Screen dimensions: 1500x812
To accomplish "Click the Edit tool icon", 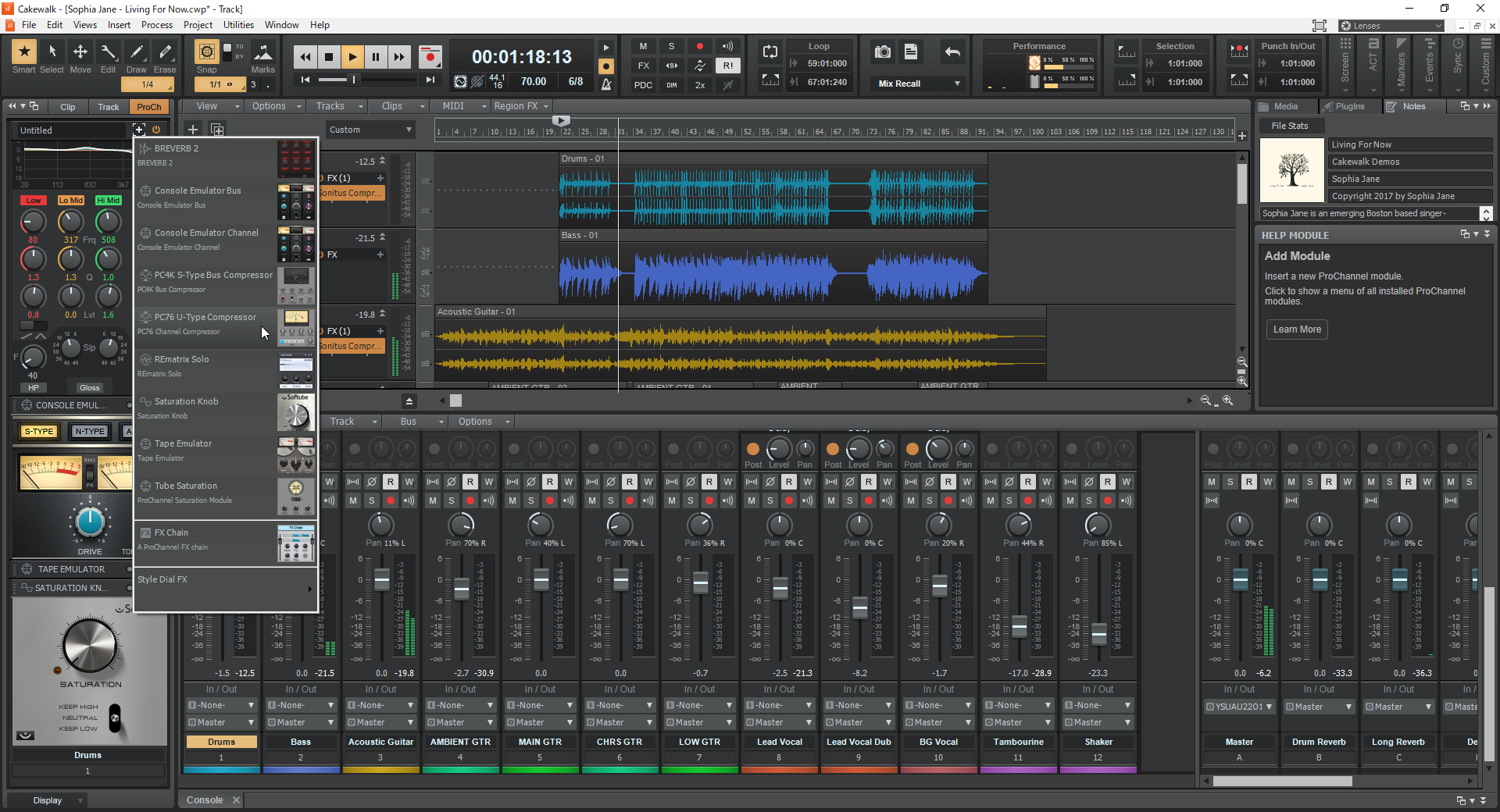I will pos(108,52).
